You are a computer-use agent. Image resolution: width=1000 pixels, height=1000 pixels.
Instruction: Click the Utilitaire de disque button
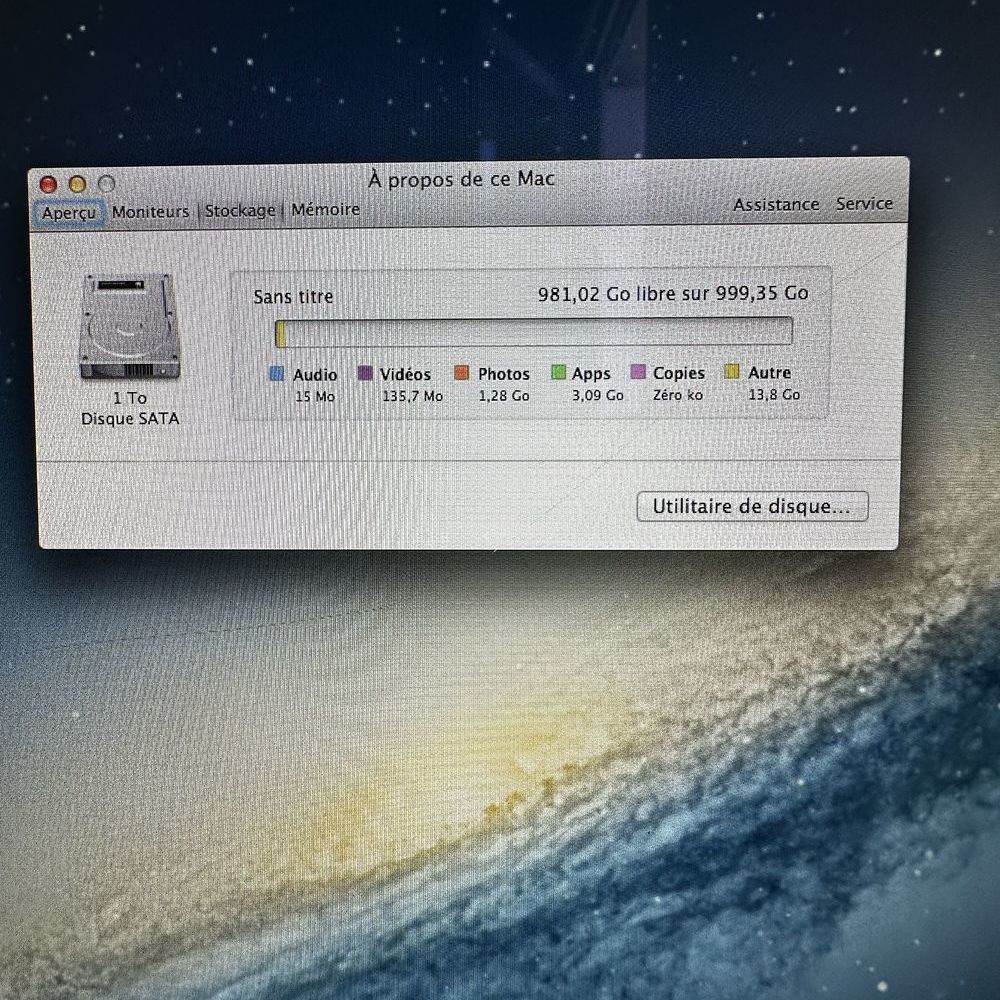click(x=753, y=506)
